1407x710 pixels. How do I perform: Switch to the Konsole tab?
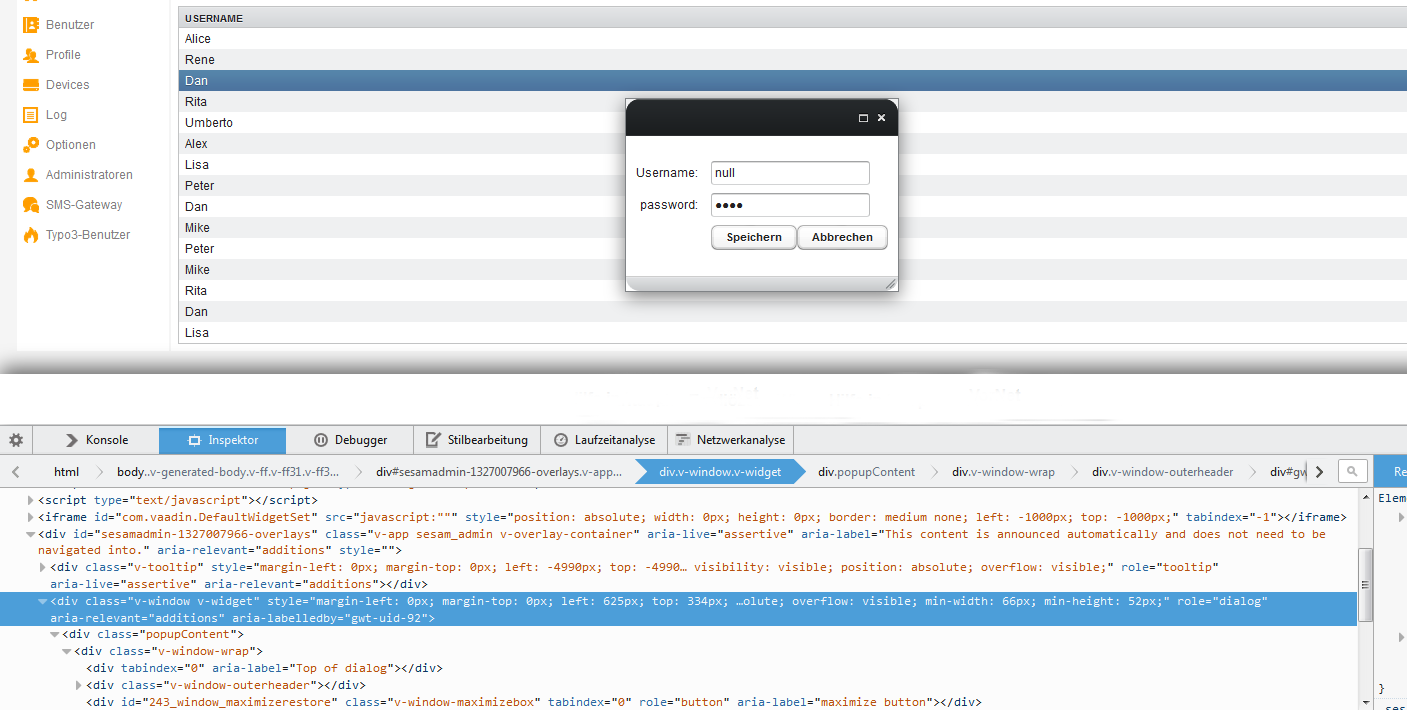pos(96,440)
